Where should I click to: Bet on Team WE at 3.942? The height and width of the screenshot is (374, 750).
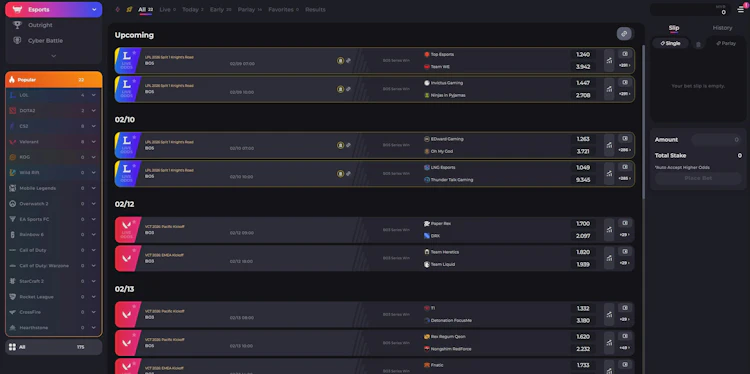coord(583,66)
